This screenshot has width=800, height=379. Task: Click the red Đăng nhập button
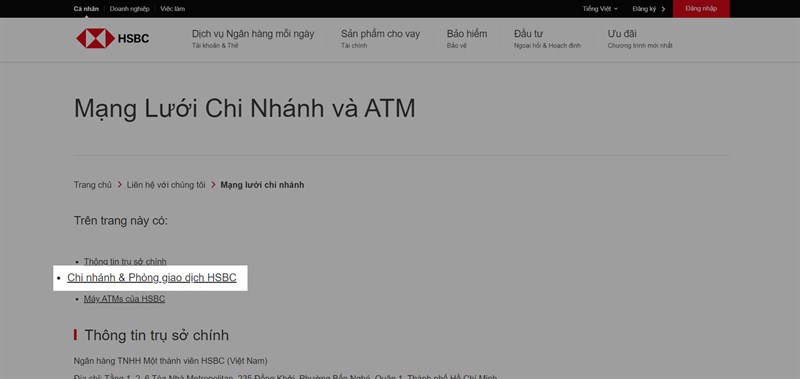(x=701, y=9)
